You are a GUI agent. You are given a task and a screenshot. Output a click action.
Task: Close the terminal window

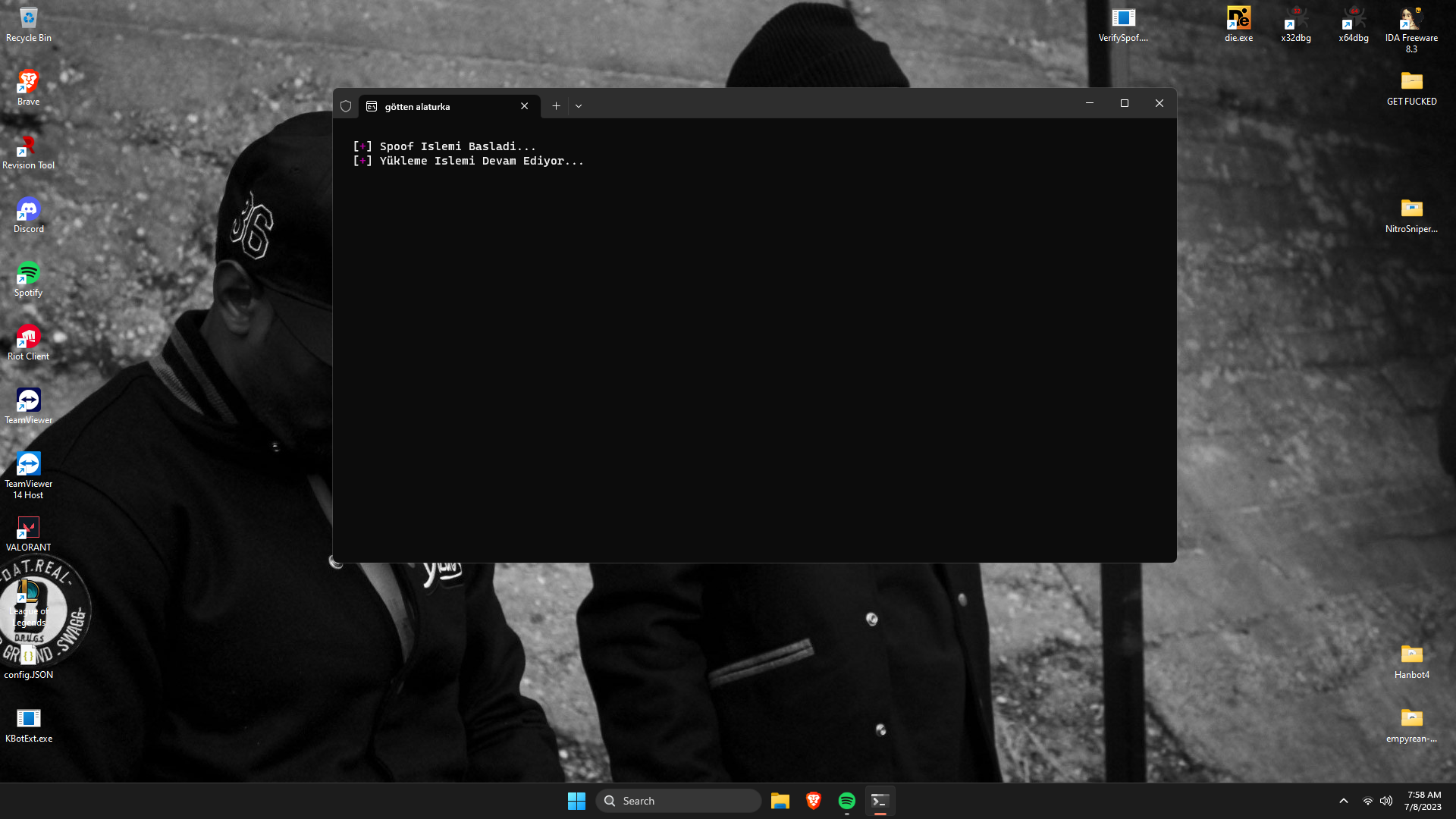click(1159, 103)
